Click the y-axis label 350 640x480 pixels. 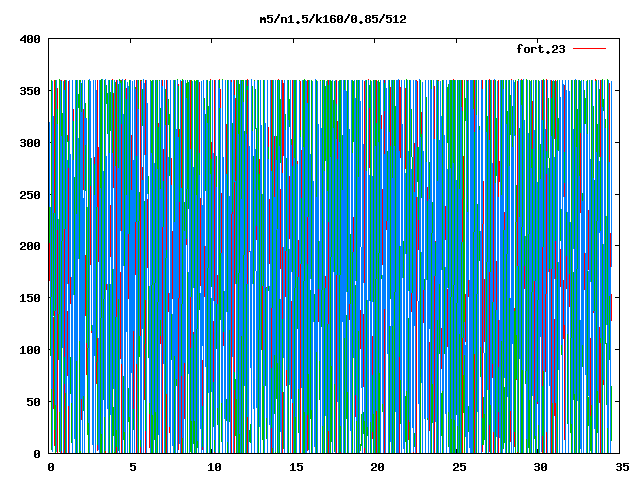[x=30, y=91]
